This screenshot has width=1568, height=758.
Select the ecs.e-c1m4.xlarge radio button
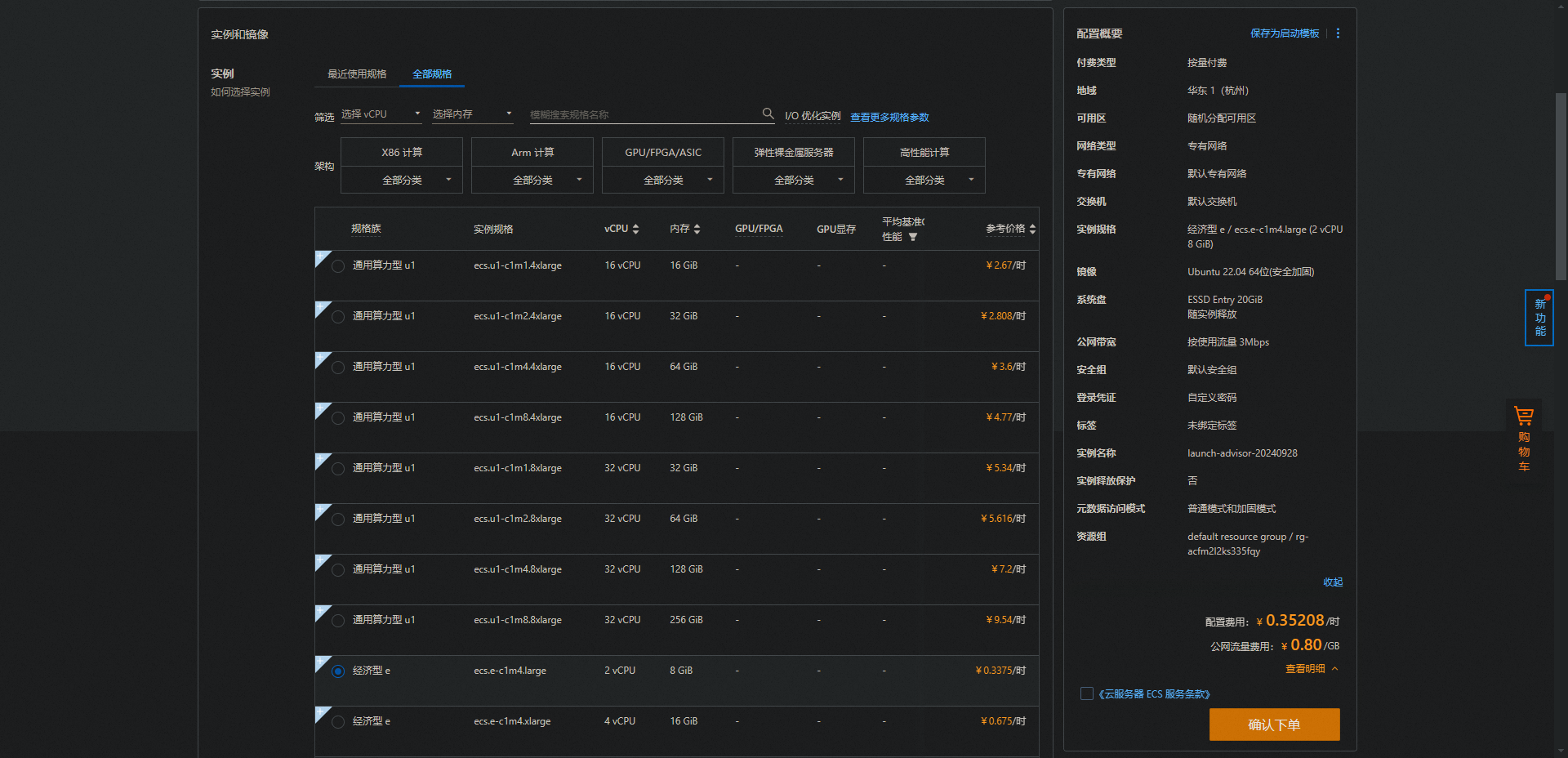click(x=338, y=722)
